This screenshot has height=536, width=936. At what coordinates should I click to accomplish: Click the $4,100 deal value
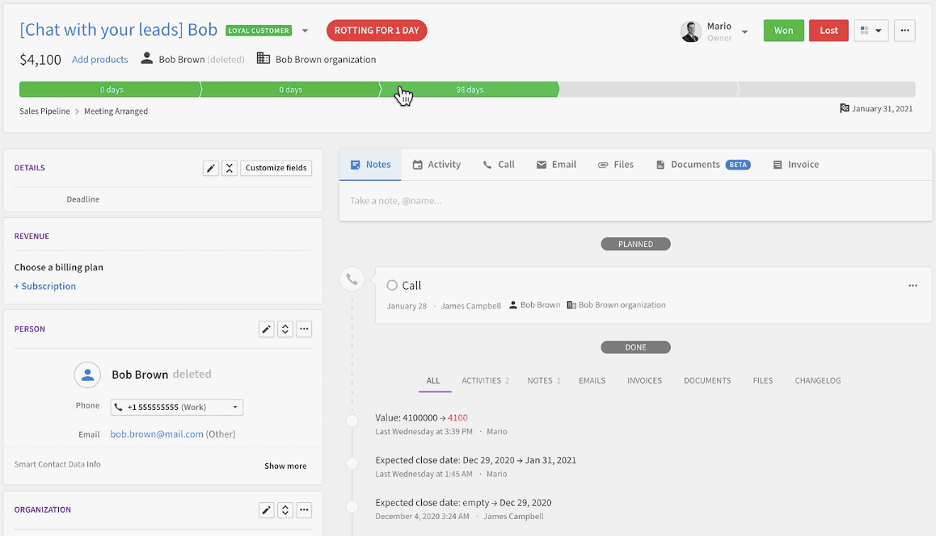[41, 60]
